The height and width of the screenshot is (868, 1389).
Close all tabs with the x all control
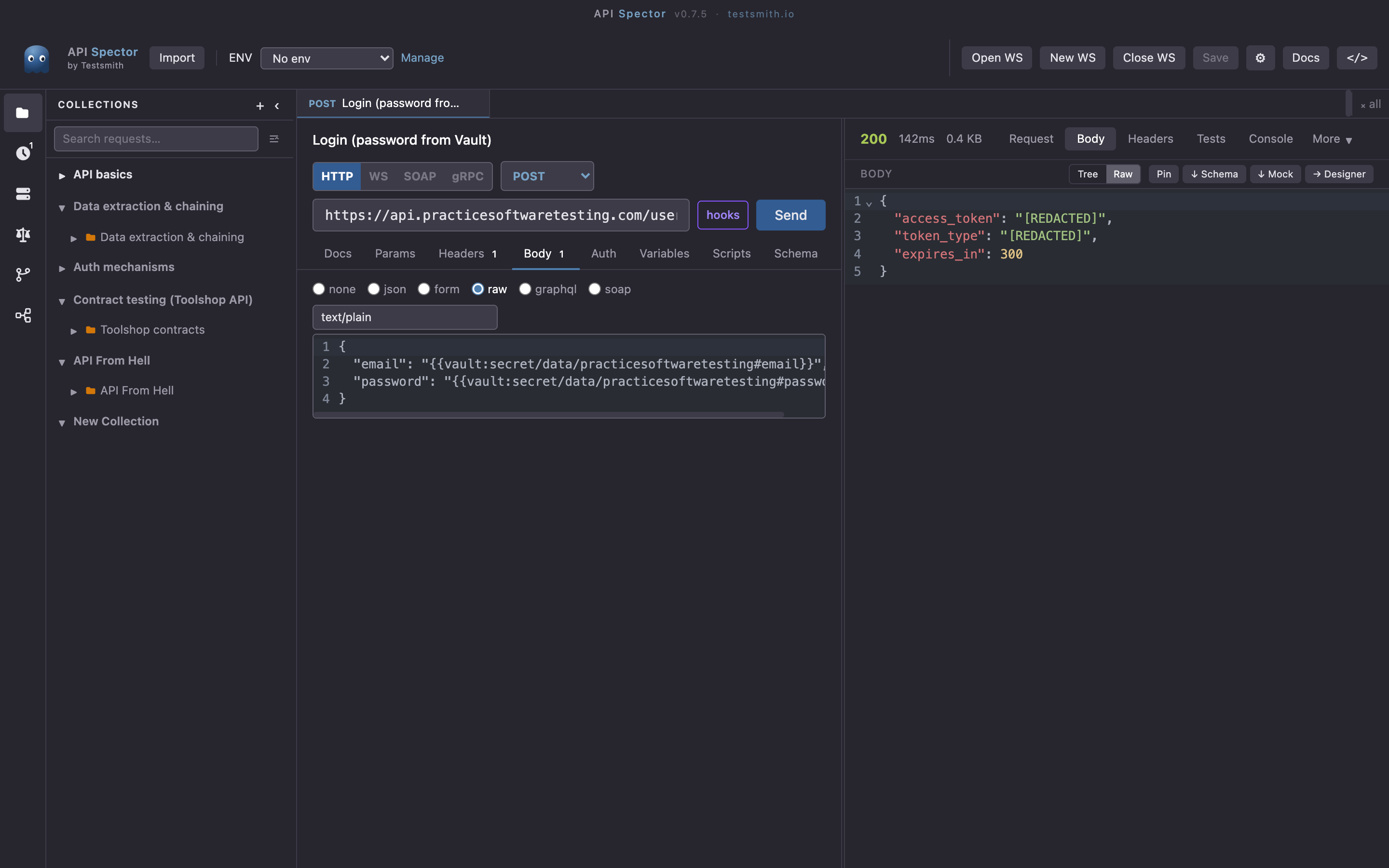(x=1371, y=105)
